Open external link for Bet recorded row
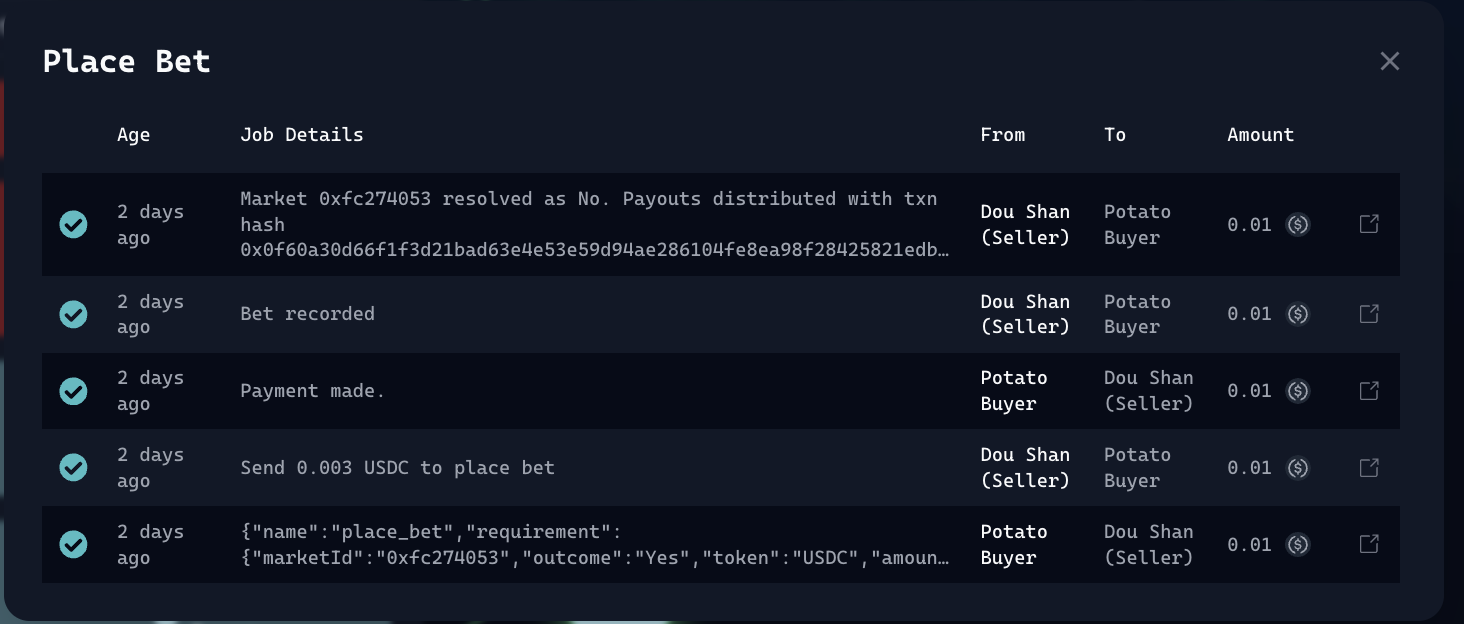 coord(1369,314)
